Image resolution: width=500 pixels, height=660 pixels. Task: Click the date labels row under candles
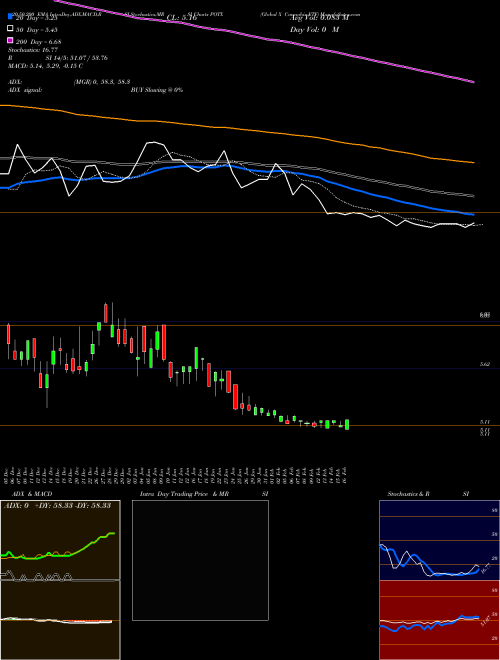point(176,474)
